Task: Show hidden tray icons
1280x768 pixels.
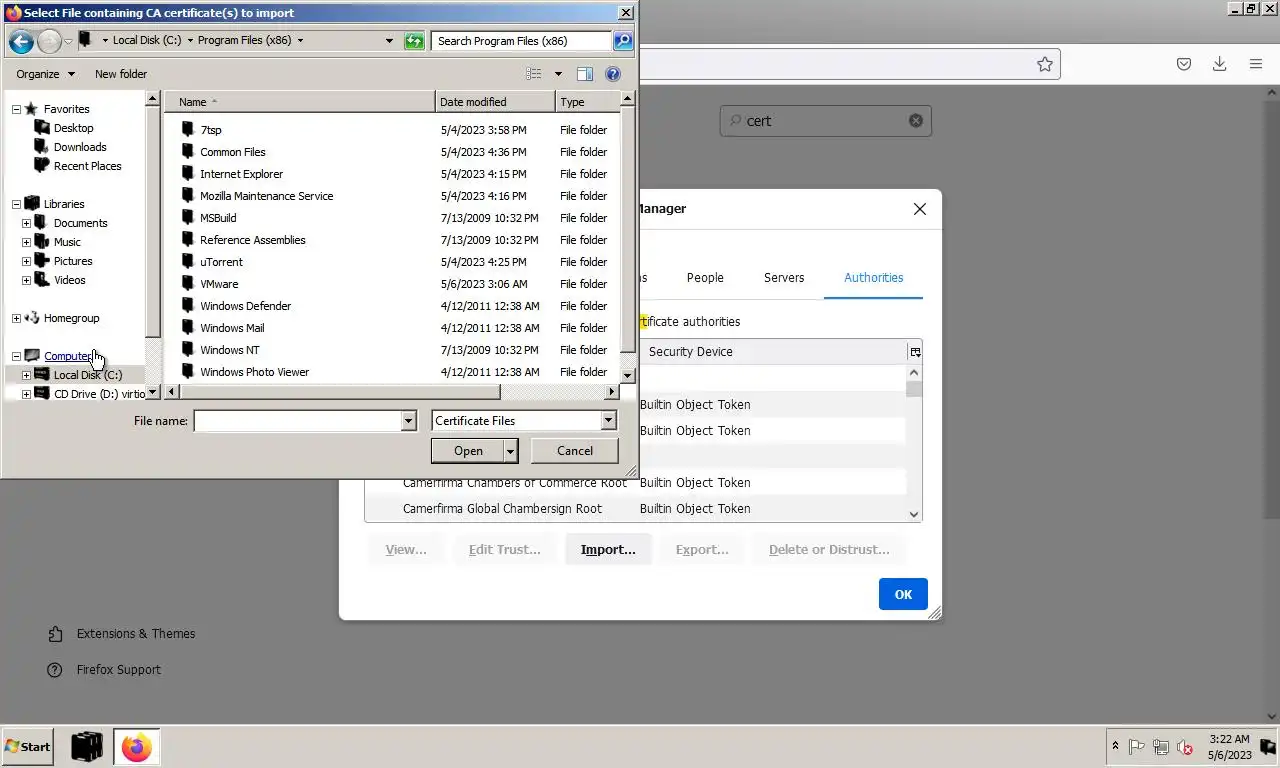Action: (x=1115, y=747)
